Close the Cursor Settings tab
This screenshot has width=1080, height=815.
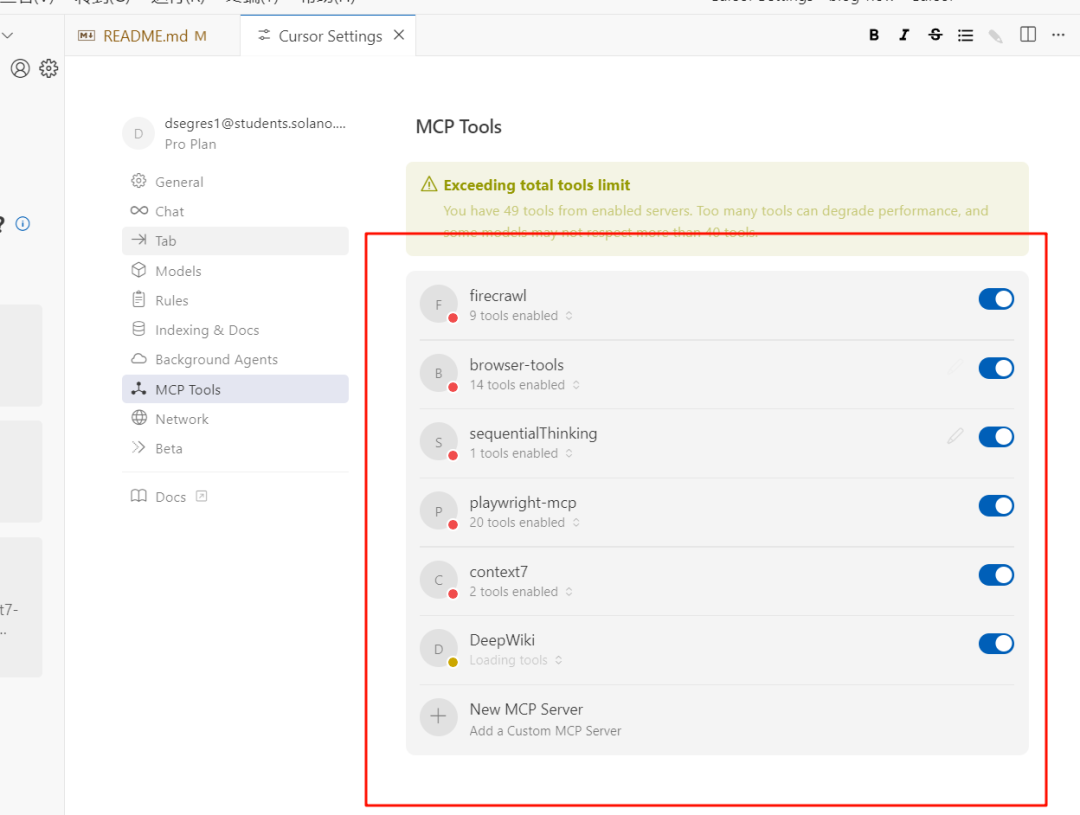399,35
